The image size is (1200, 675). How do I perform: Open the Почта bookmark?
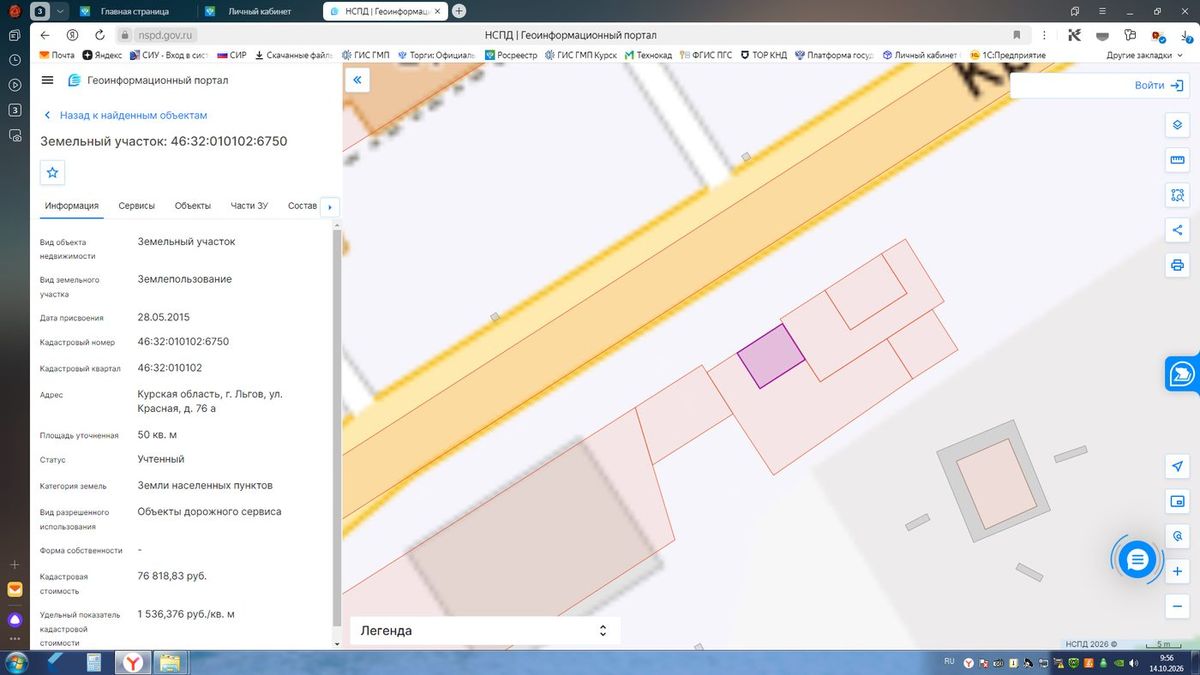pyautogui.click(x=57, y=55)
